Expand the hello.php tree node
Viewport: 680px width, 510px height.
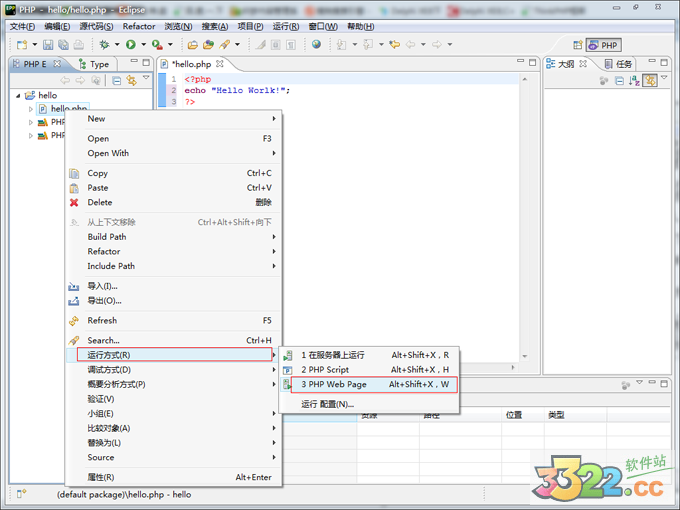coord(31,109)
